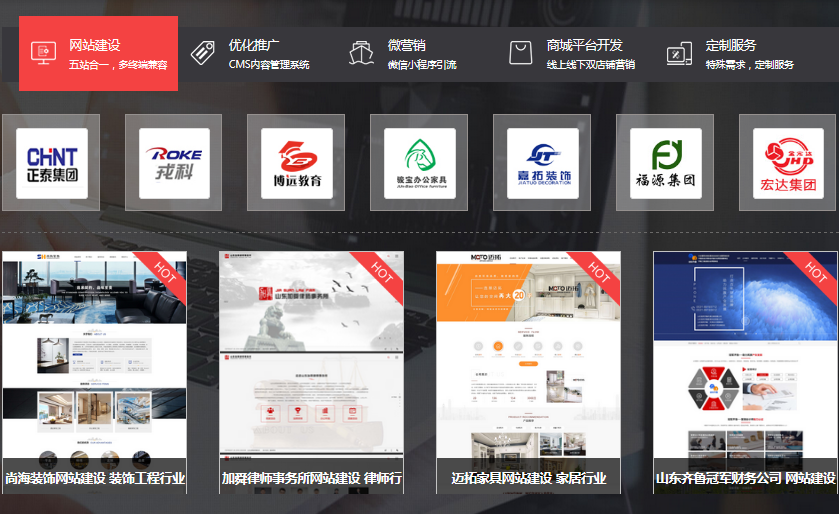Click the monitor icon beside 网站建设
This screenshot has height=514, width=839.
(x=43, y=52)
